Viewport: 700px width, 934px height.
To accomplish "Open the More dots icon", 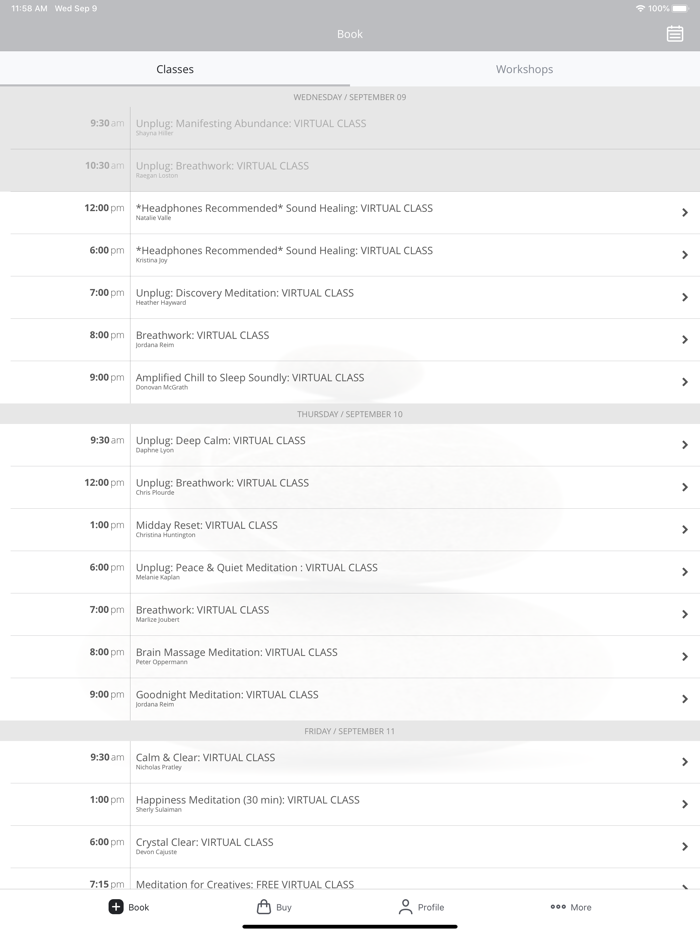I will click(558, 907).
